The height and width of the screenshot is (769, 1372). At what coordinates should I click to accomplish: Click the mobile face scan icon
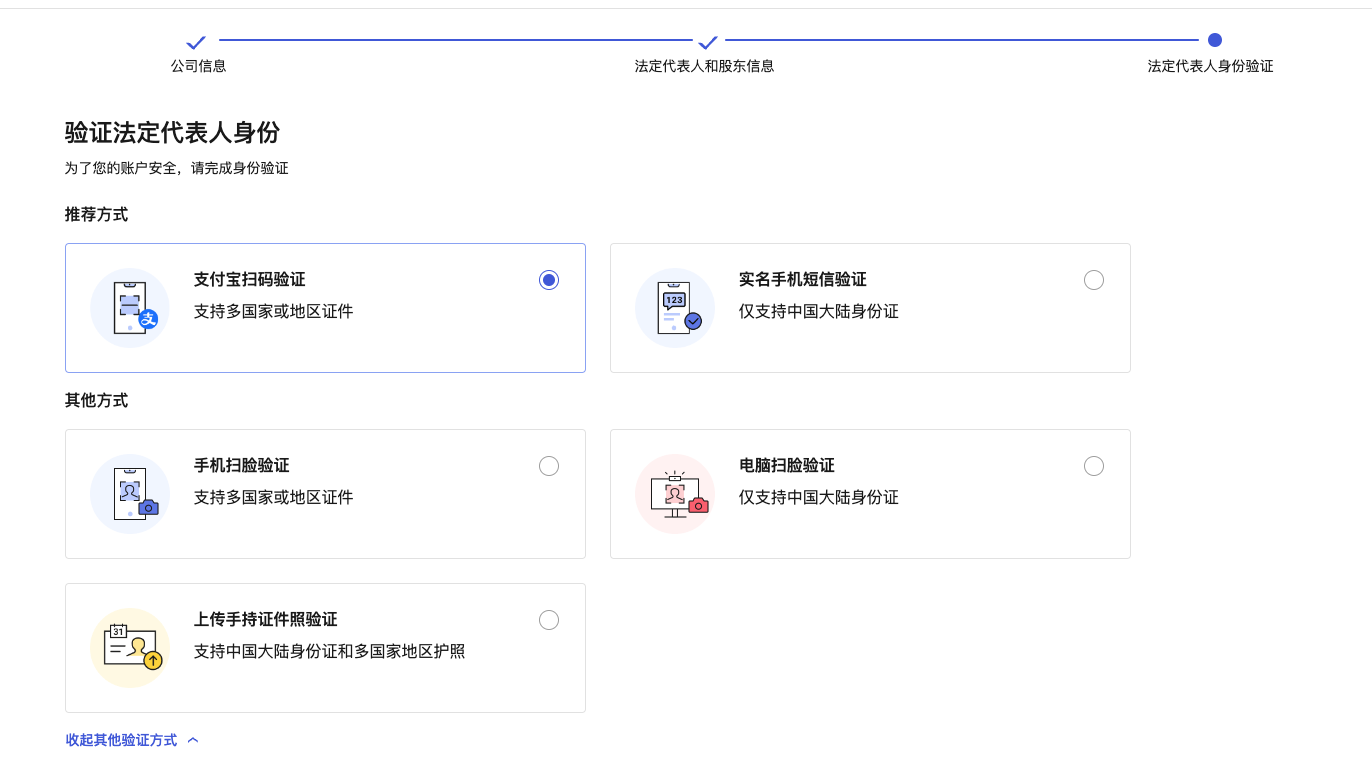point(130,494)
